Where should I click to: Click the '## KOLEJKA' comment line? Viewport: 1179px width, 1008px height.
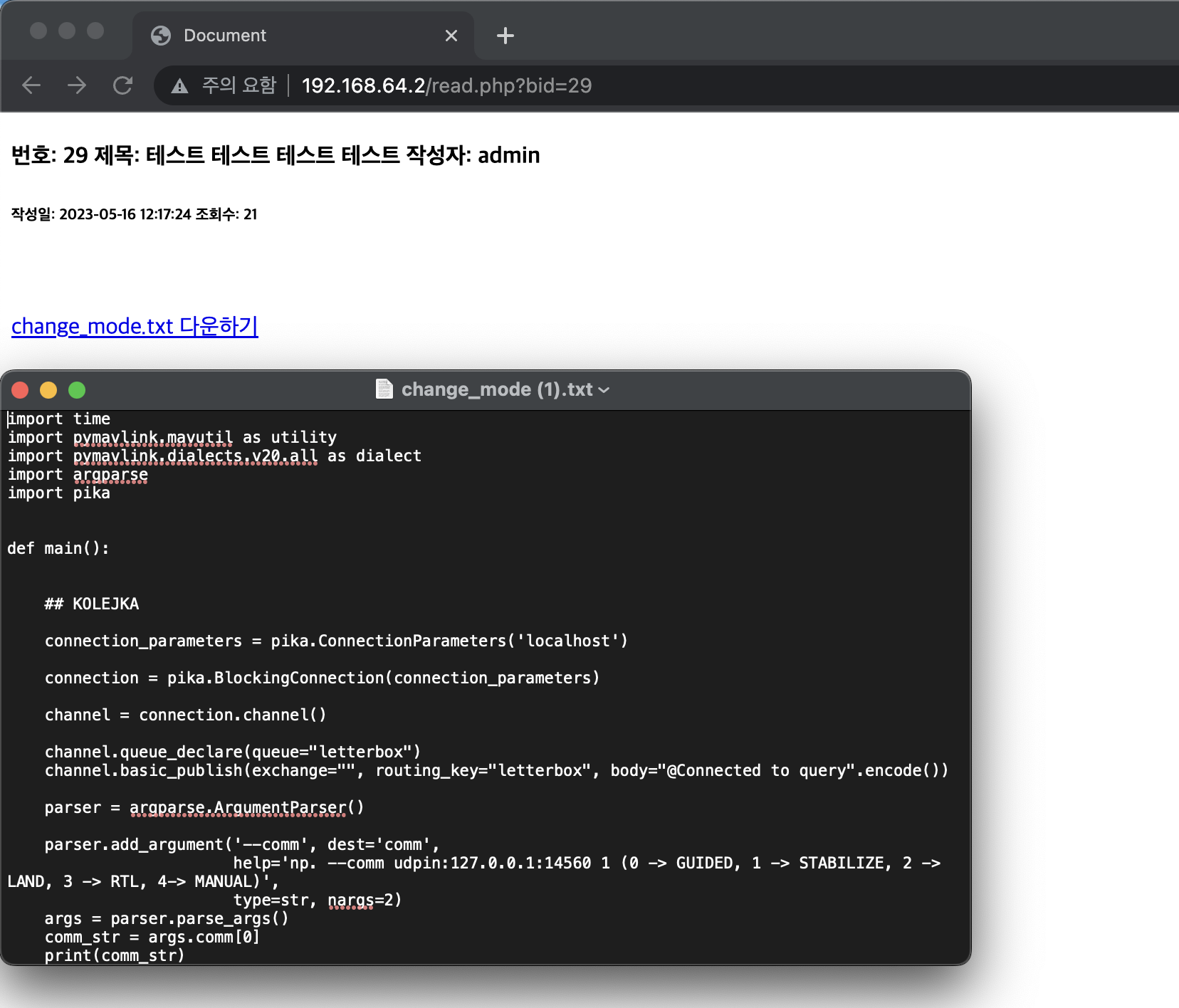(x=92, y=604)
